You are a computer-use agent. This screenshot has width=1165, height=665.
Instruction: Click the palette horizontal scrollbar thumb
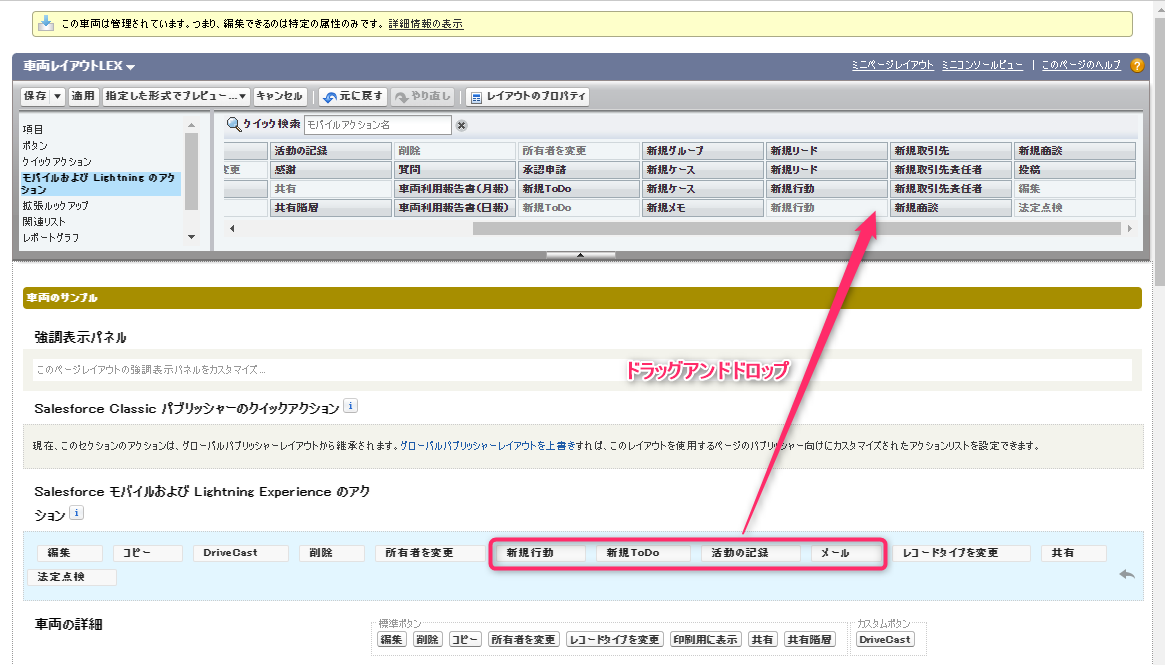tap(796, 229)
